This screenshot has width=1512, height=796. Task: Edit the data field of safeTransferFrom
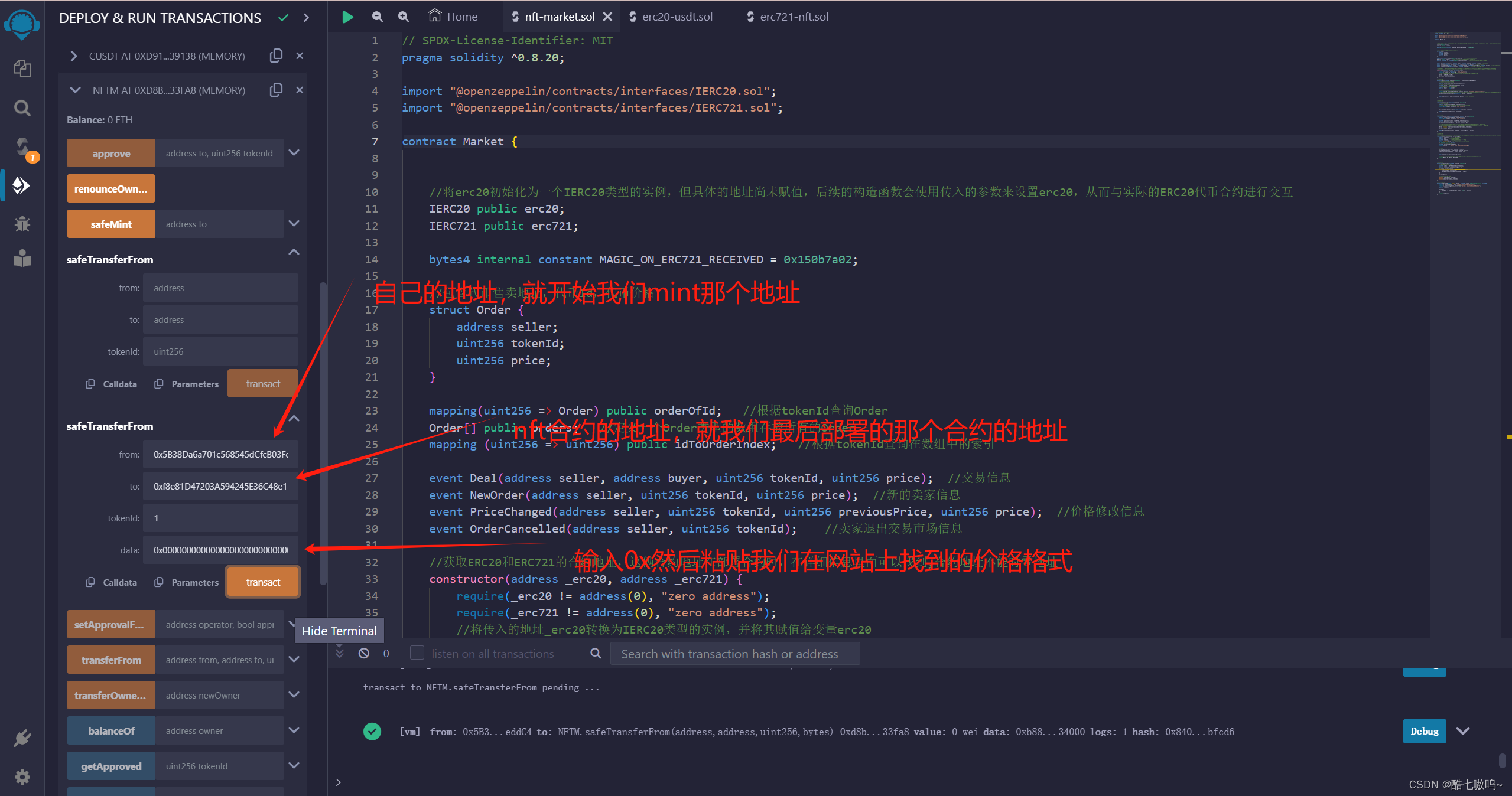(221, 550)
